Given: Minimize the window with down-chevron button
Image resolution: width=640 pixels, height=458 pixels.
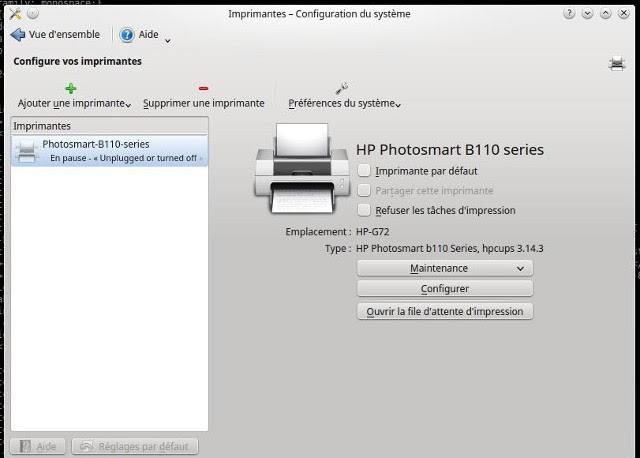Looking at the screenshot, I should [587, 13].
